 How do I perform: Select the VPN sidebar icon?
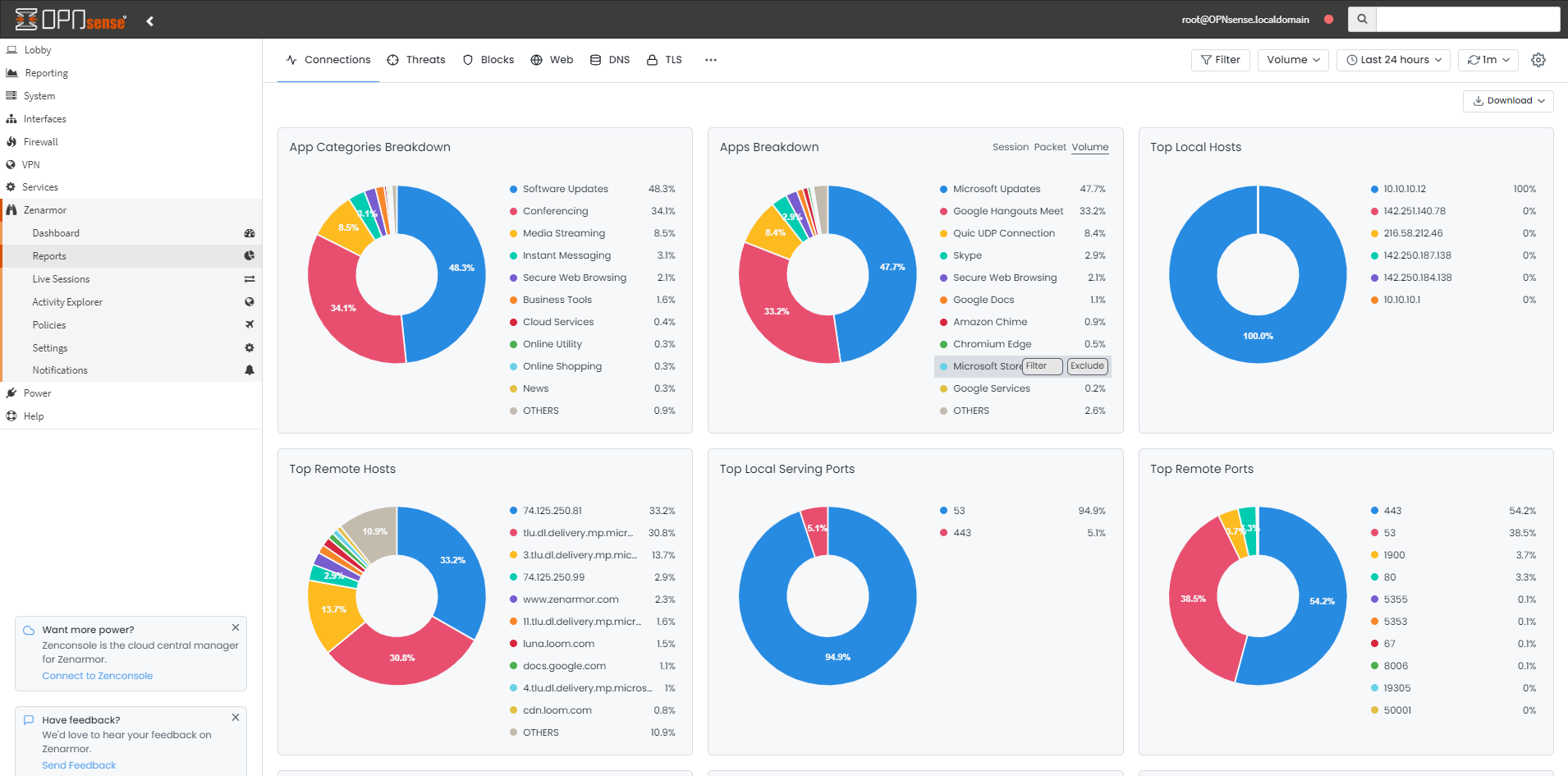pyautogui.click(x=11, y=164)
